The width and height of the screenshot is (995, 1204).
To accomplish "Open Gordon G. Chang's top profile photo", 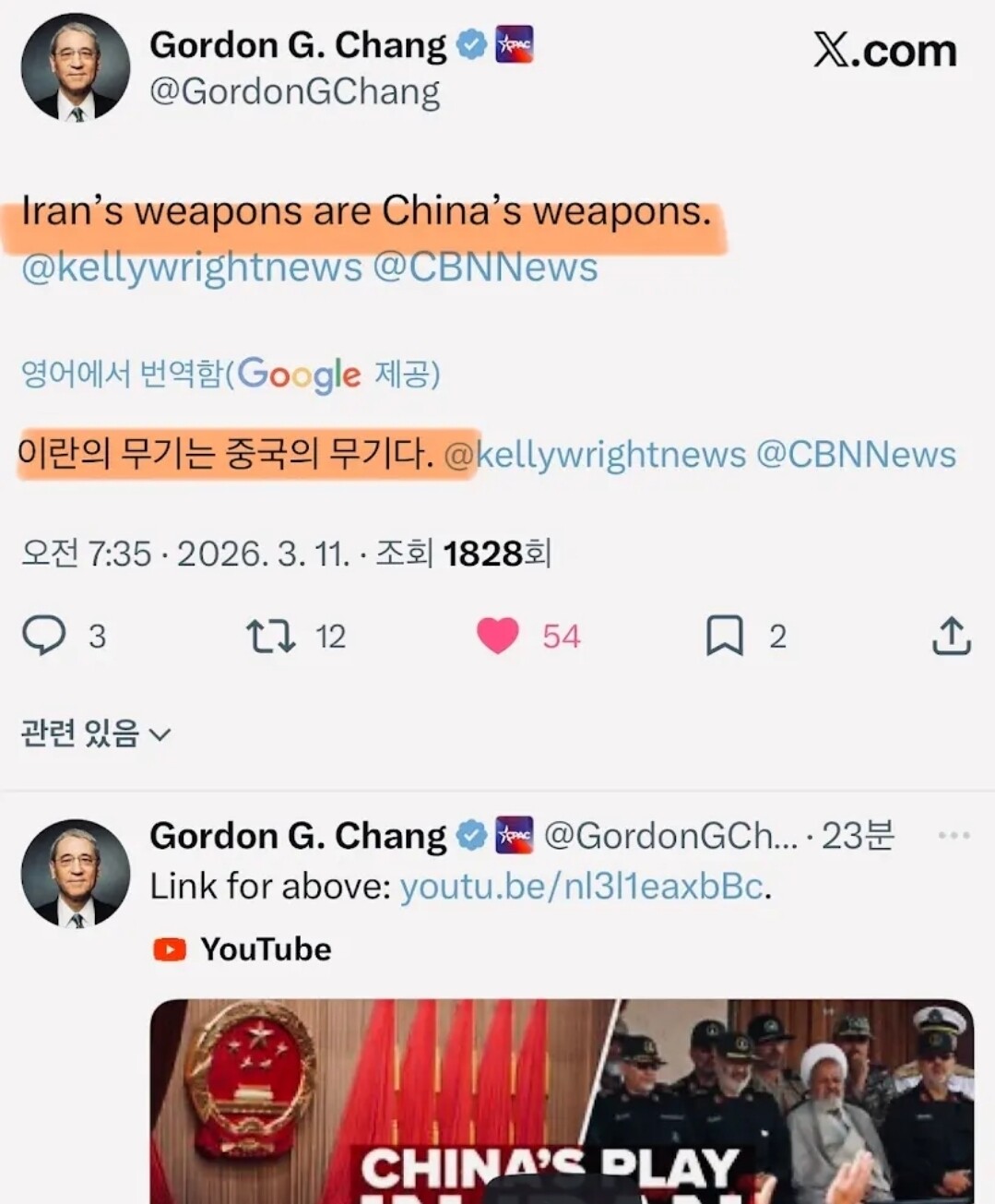I will 76,67.
